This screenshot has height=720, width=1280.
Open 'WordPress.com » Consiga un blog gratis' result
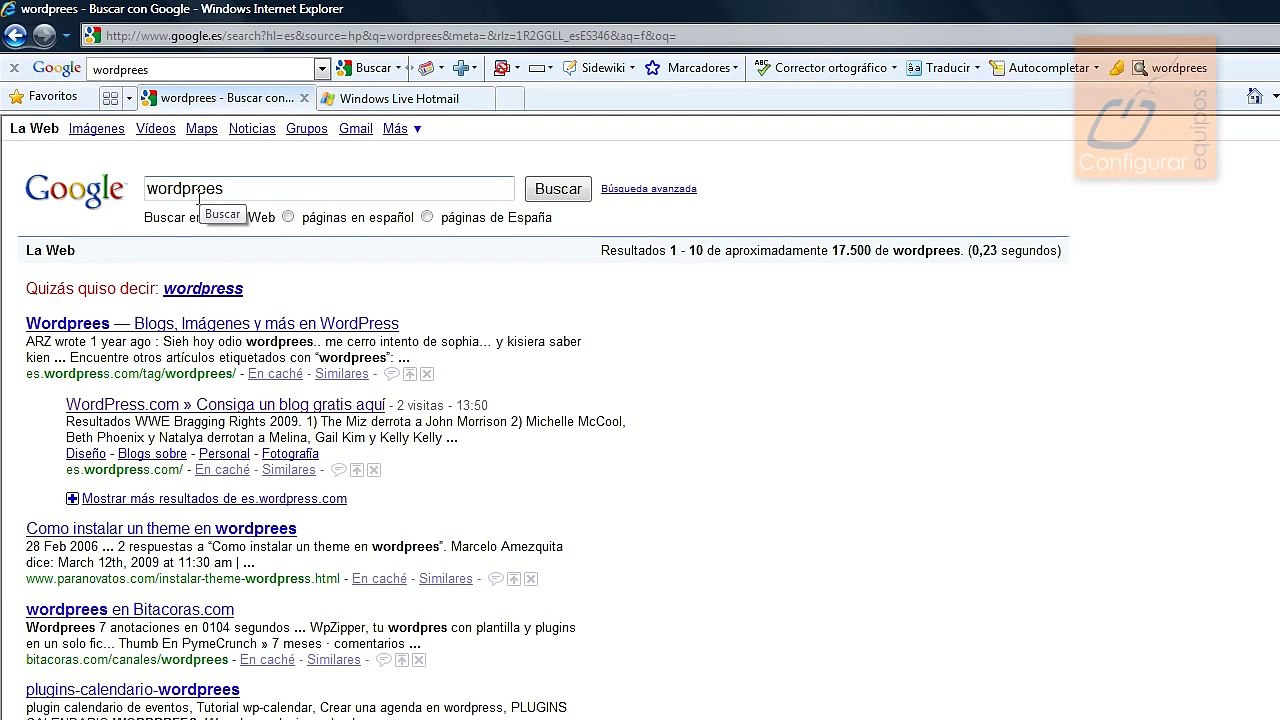[225, 405]
